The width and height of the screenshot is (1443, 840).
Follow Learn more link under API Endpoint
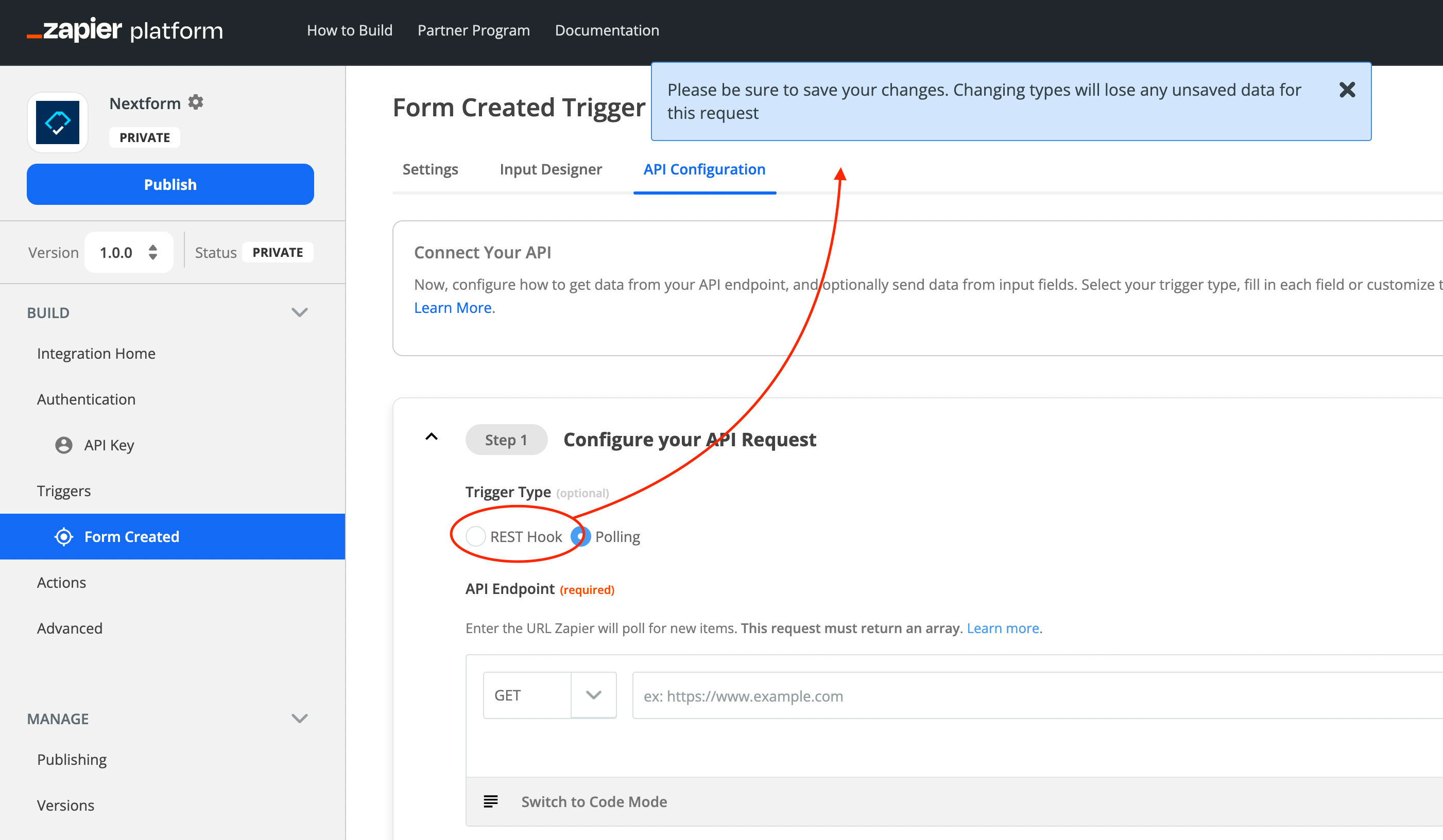[x=1003, y=628]
